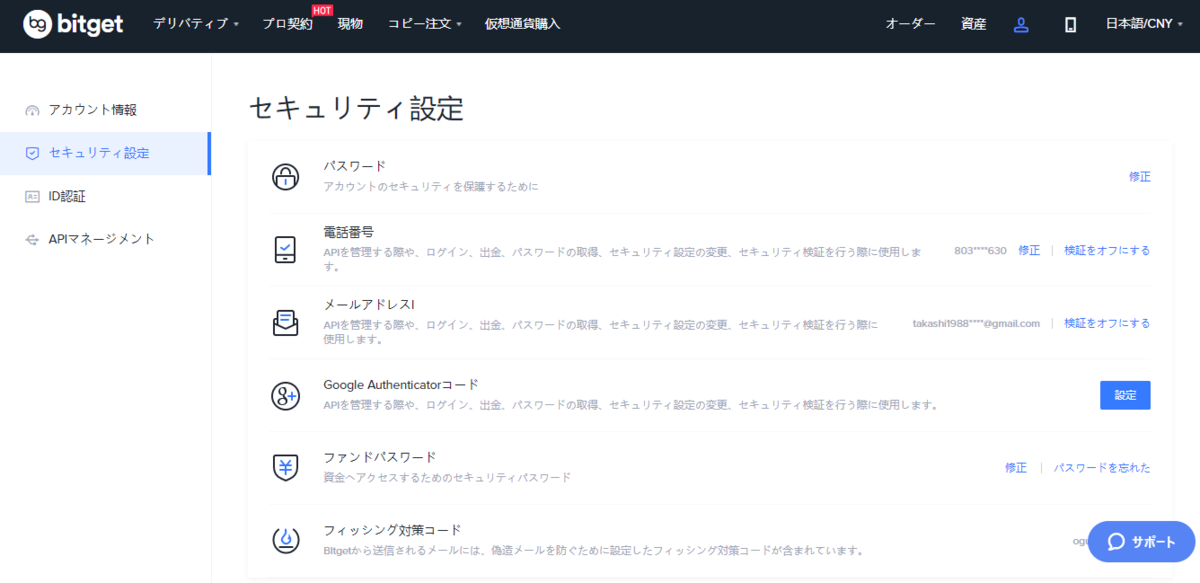
Task: Click the security settings shield icon
Action: point(32,153)
